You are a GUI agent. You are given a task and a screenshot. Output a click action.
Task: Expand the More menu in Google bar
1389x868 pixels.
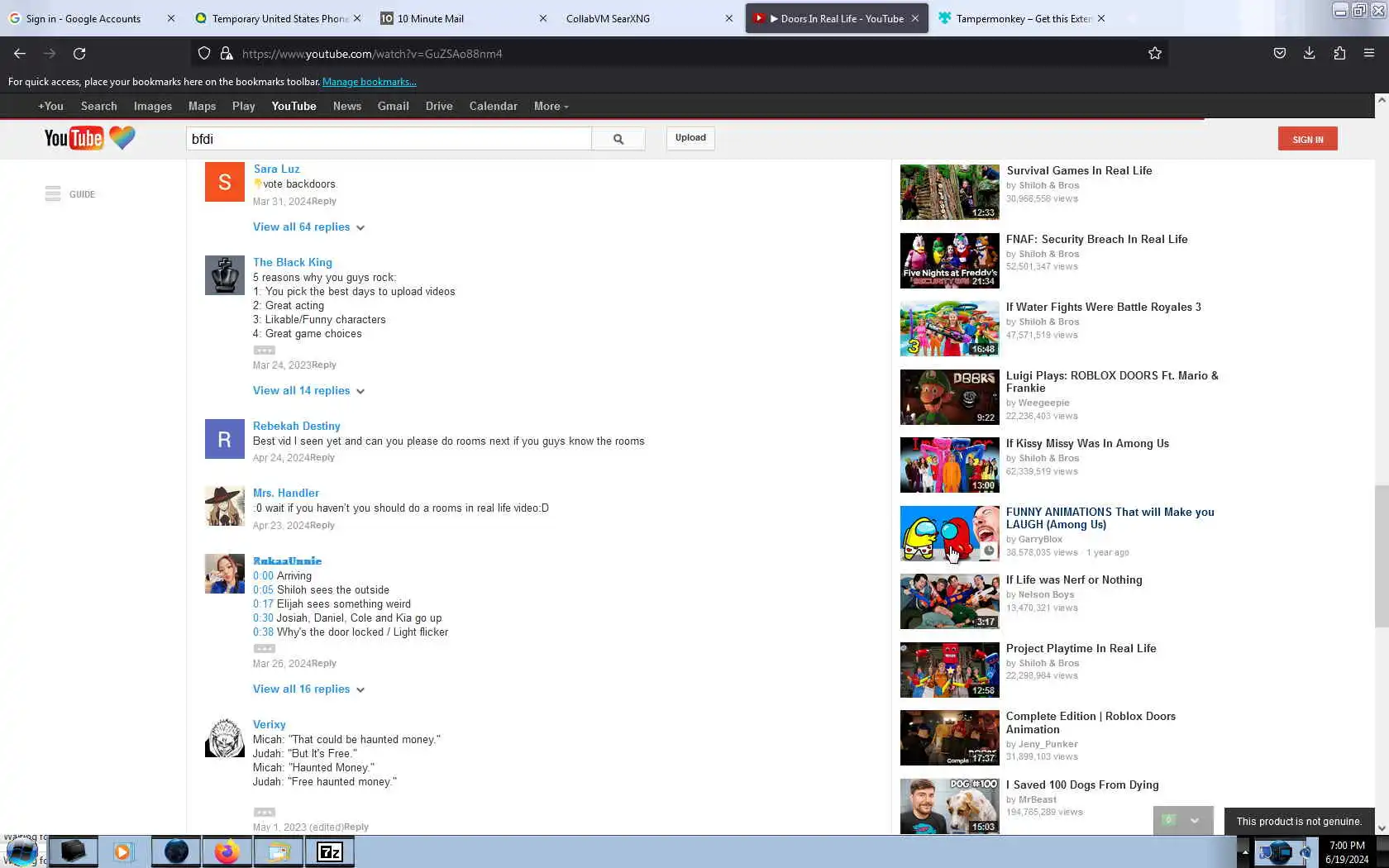point(551,106)
